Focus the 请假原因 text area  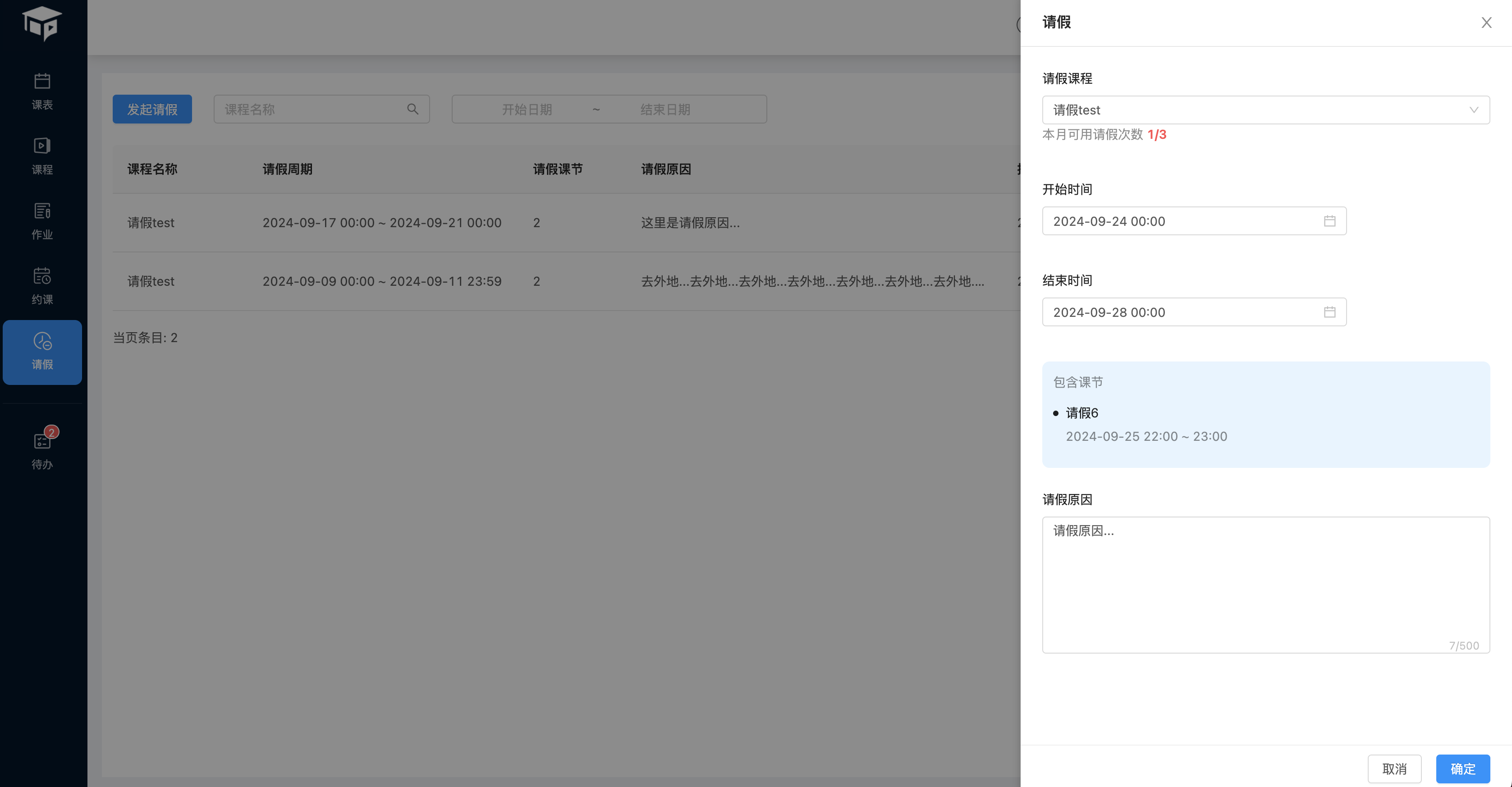point(1265,584)
